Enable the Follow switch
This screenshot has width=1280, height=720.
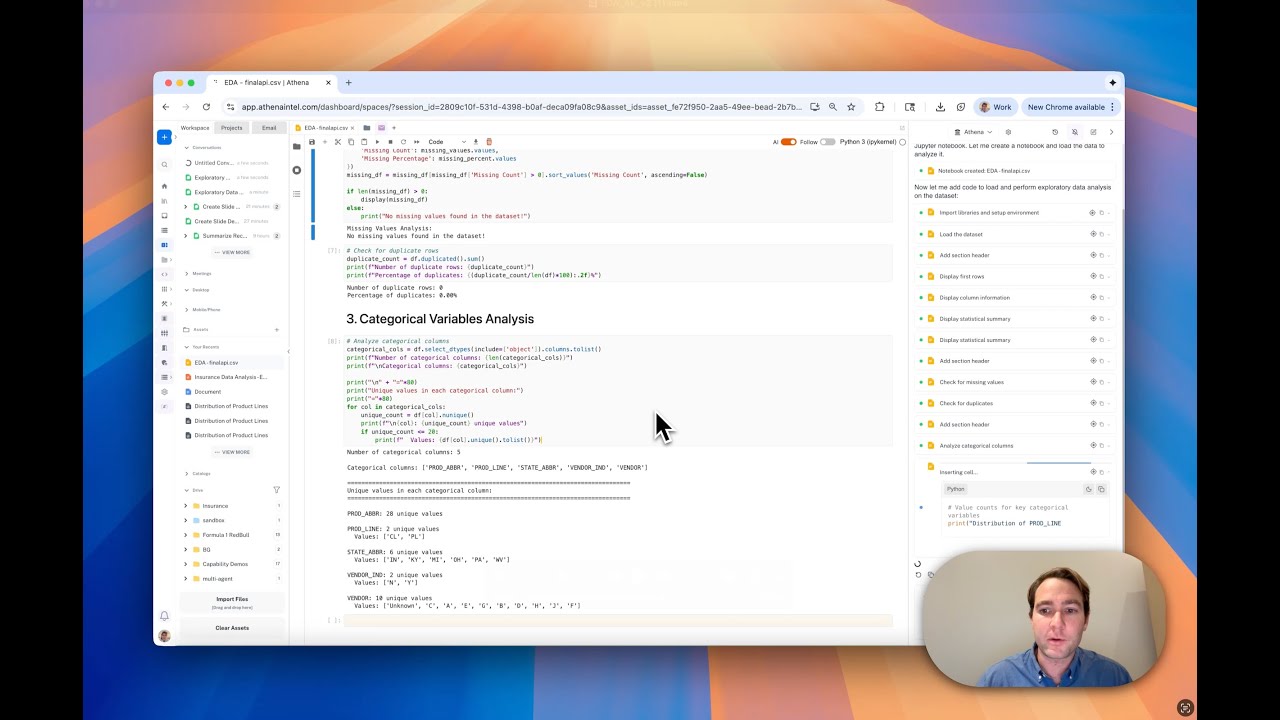828,142
